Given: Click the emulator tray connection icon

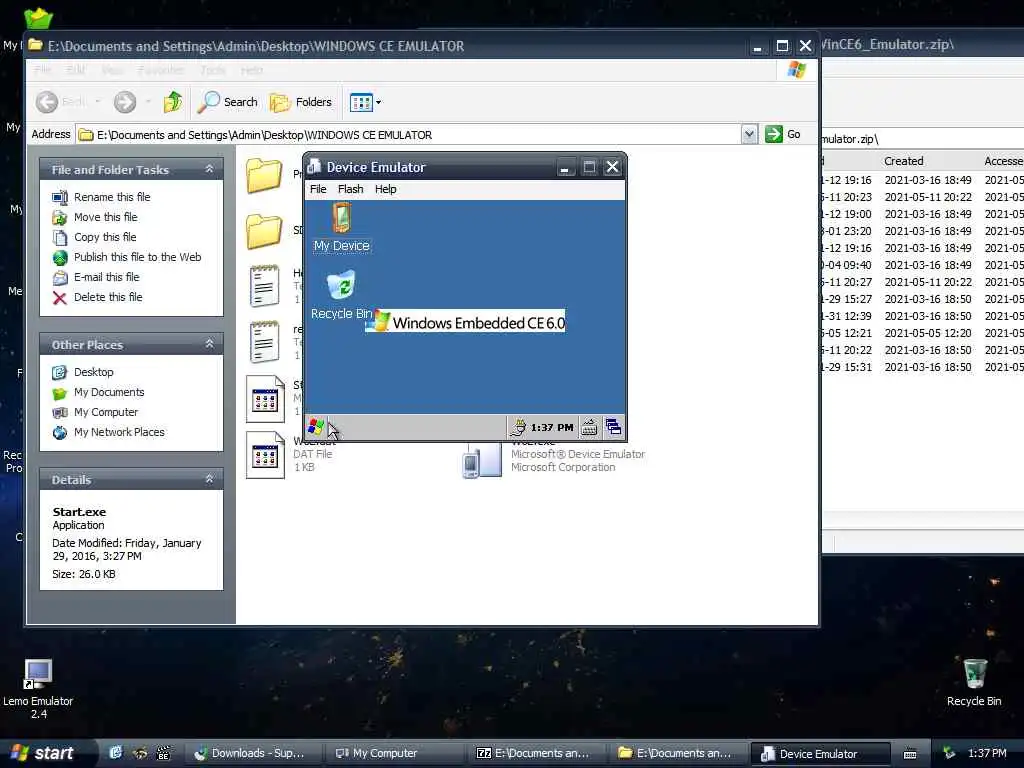Looking at the screenshot, I should [x=519, y=427].
